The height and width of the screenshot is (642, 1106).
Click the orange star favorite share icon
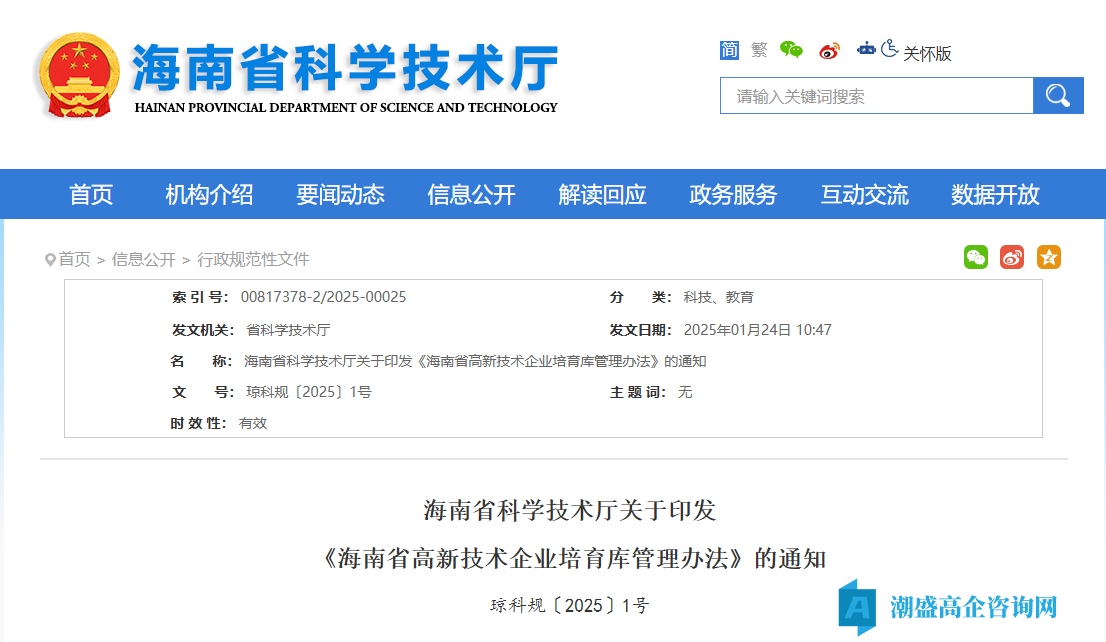[1048, 258]
